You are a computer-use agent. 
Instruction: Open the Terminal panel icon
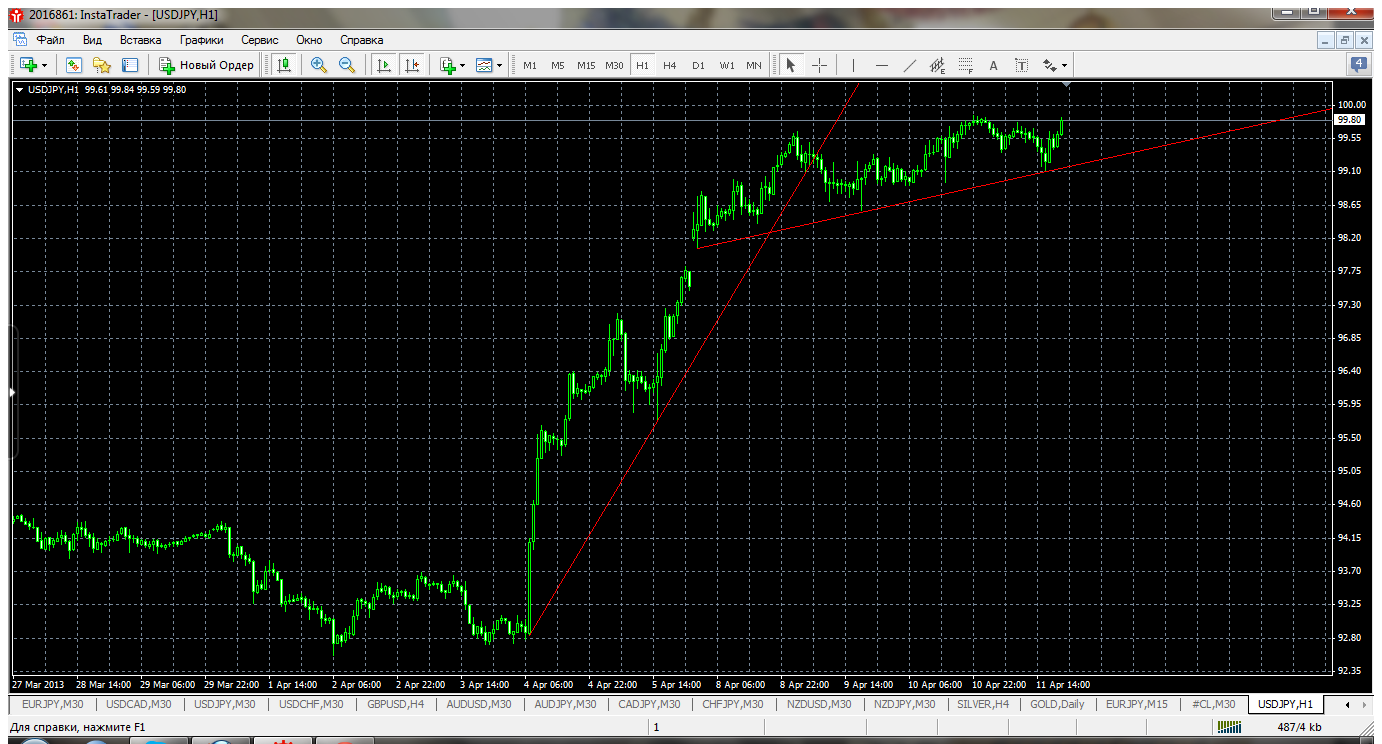point(129,65)
